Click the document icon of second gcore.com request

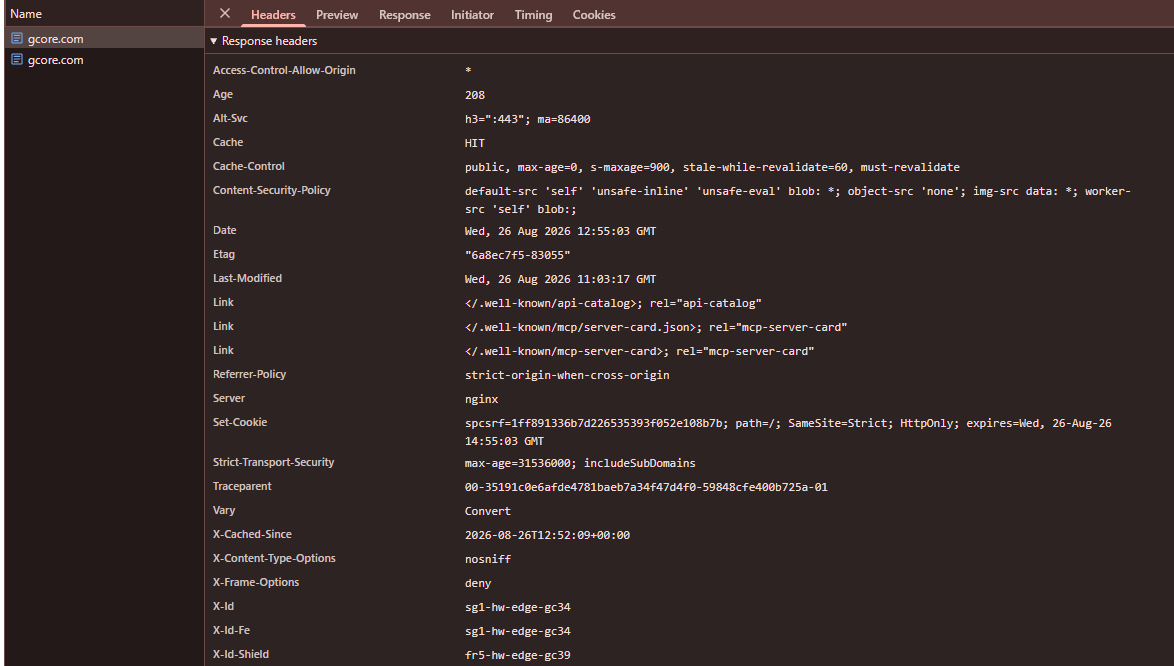click(x=16, y=59)
